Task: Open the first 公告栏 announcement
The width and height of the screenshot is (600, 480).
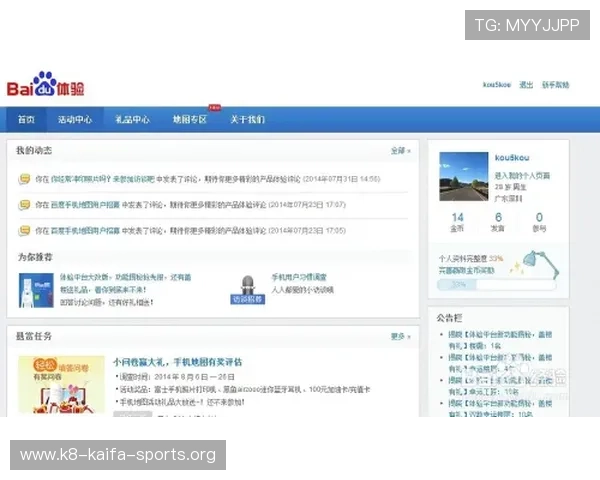Action: click(x=500, y=340)
